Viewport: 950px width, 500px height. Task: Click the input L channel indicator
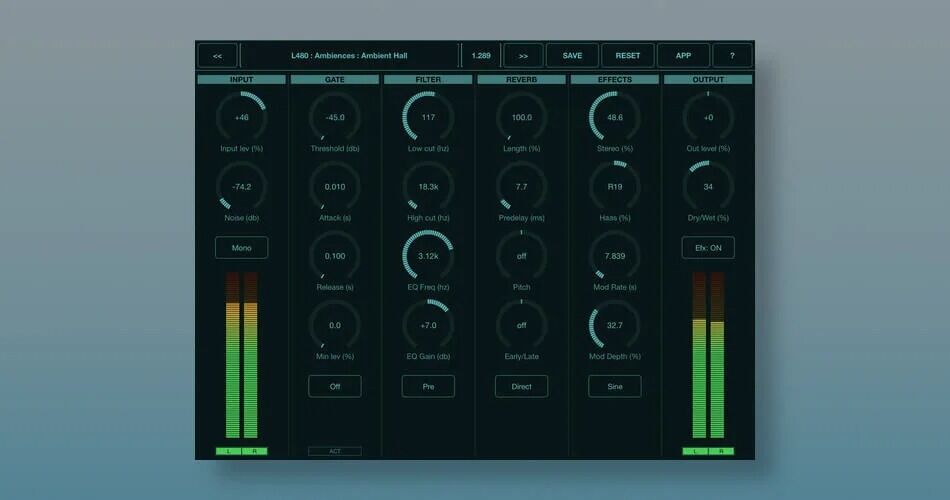click(x=228, y=451)
